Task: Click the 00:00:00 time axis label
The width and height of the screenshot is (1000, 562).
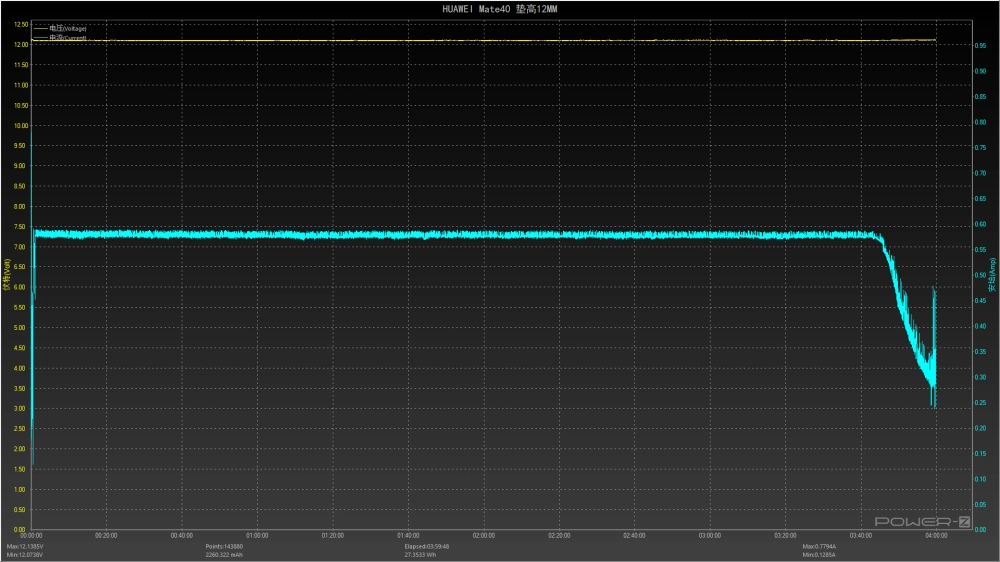Action: coord(31,536)
